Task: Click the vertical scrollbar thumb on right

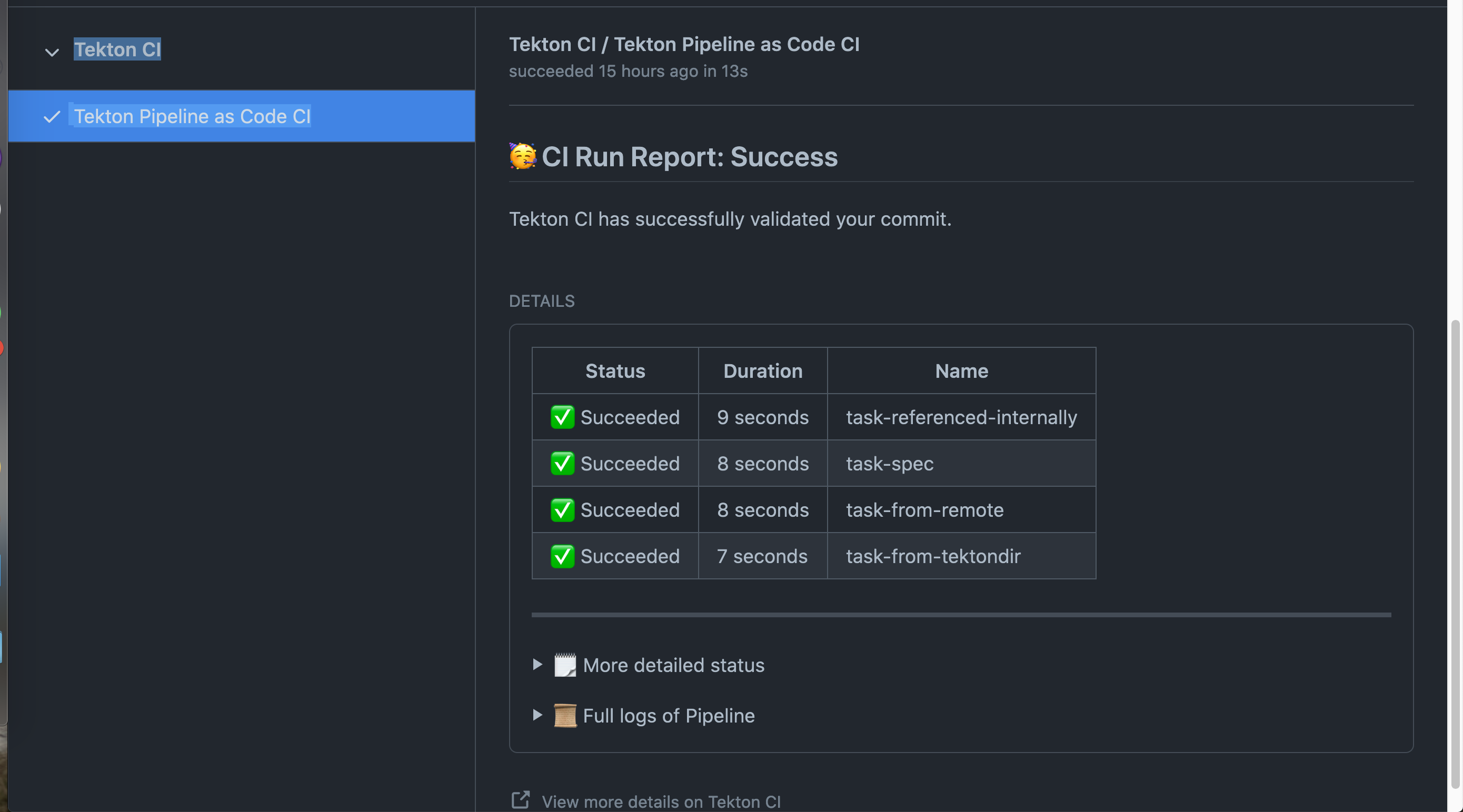Action: [x=1455, y=554]
